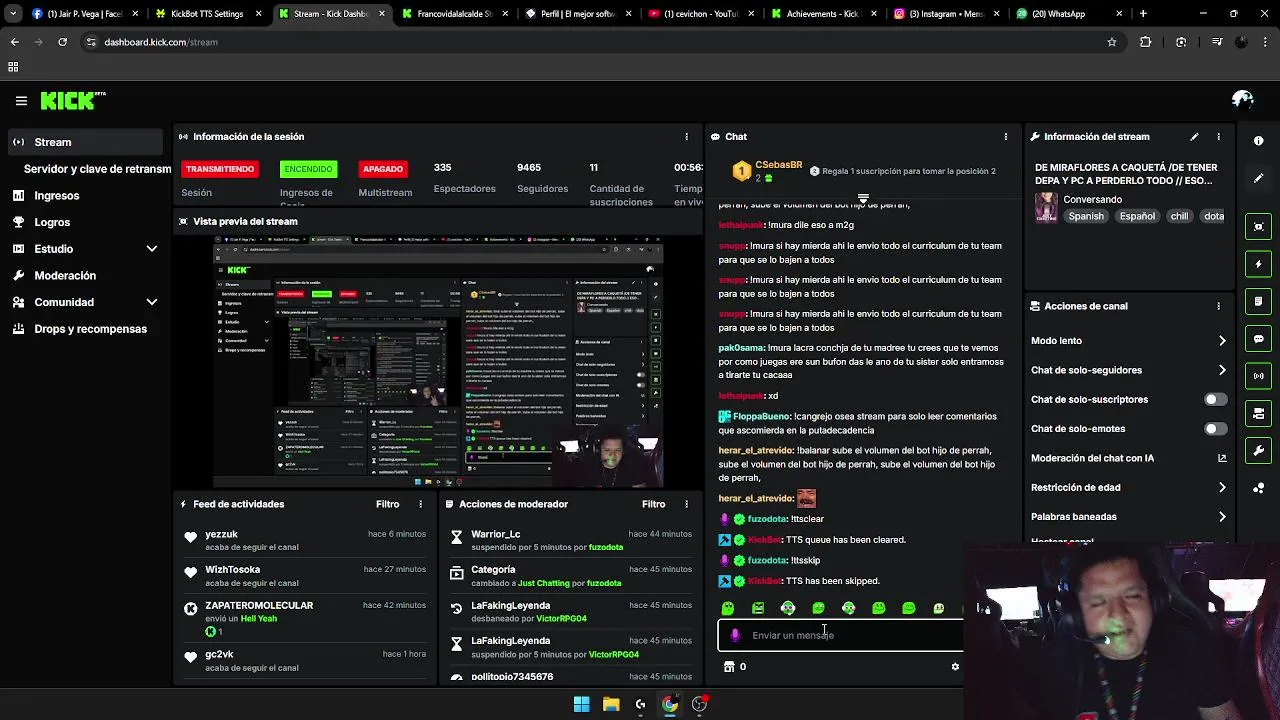Toggle the document widget icon in right toolbar

1259,301
